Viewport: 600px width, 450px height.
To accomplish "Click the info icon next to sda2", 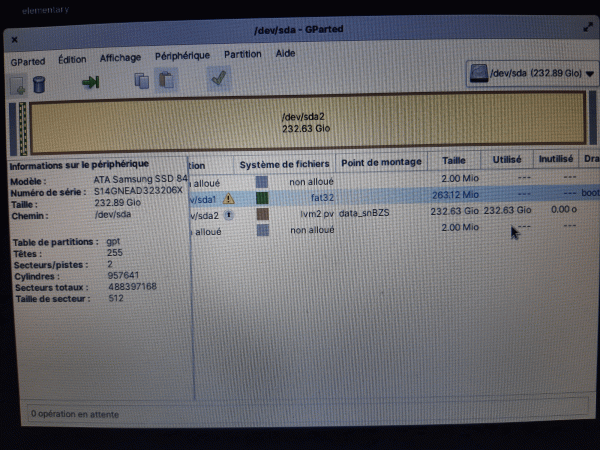I will 229,214.
